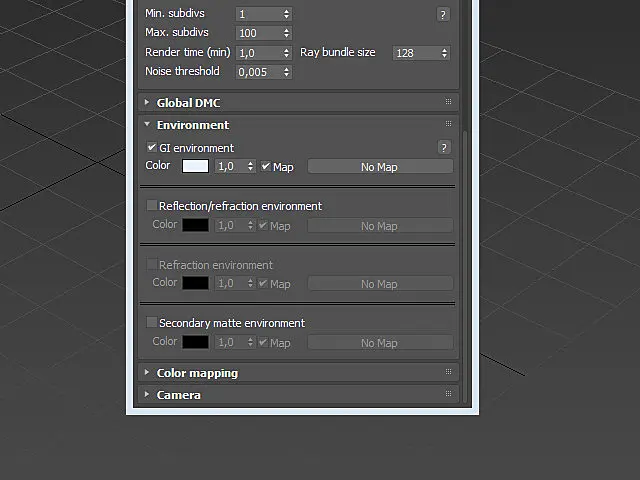Click help icon beside Min. subdivs

(443, 15)
